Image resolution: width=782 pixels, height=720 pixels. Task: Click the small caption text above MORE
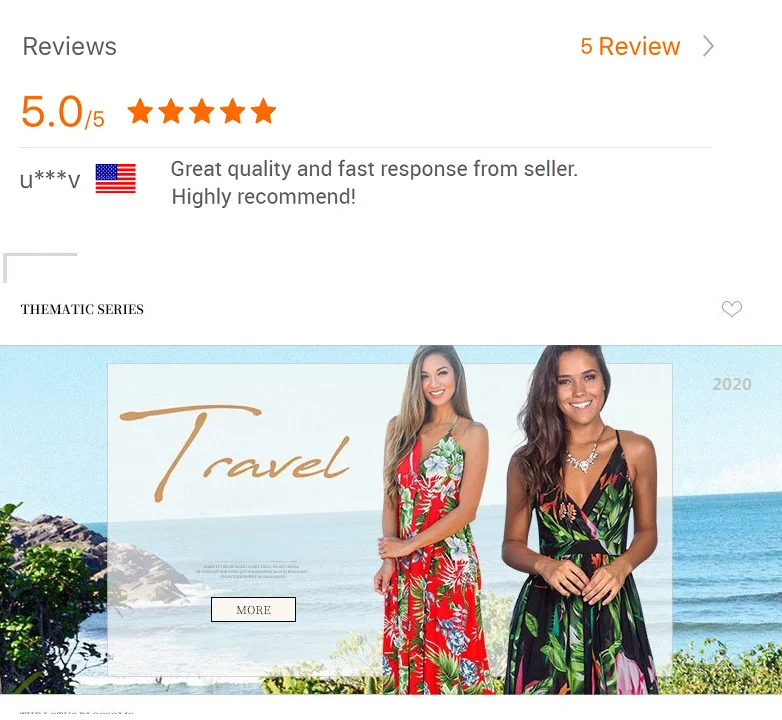252,571
